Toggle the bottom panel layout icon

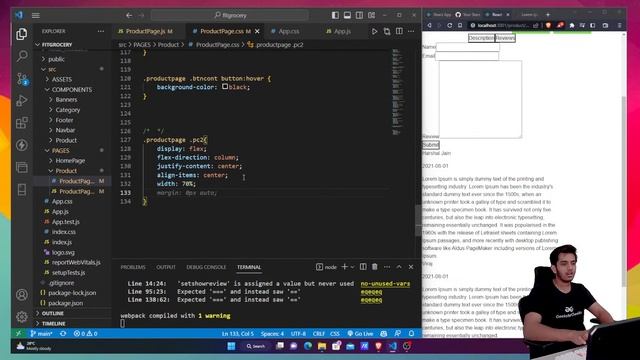tap(347, 16)
